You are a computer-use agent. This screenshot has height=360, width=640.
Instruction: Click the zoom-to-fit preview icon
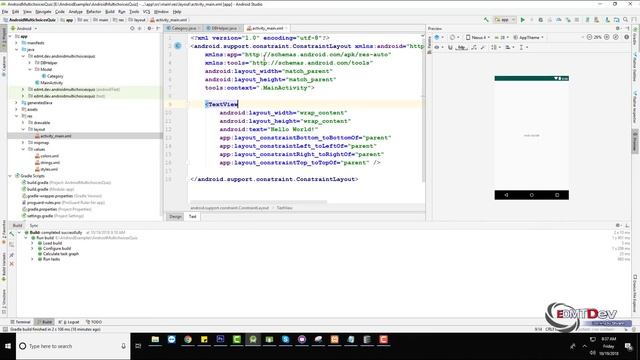tap(616, 37)
